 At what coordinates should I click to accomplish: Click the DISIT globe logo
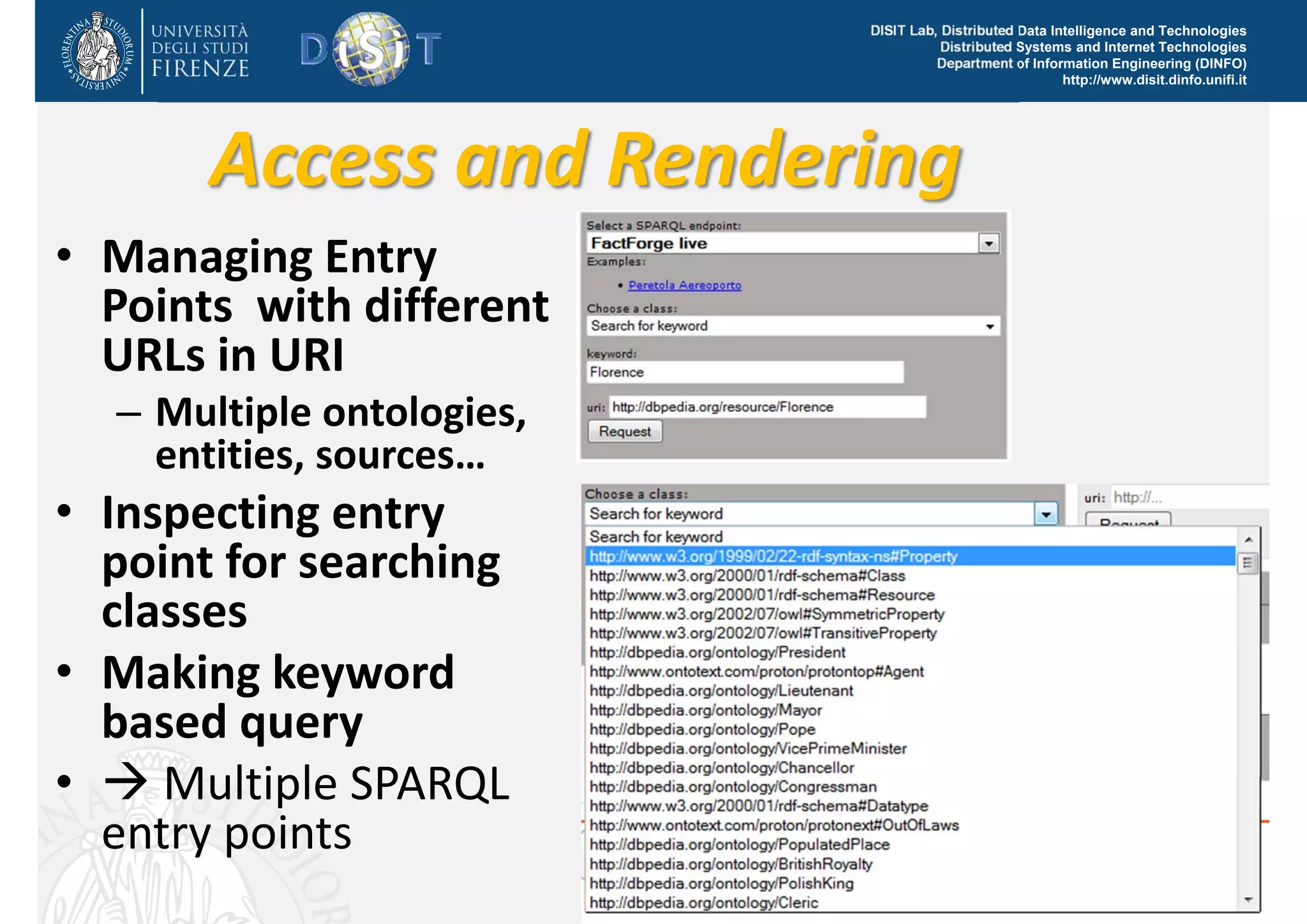371,48
